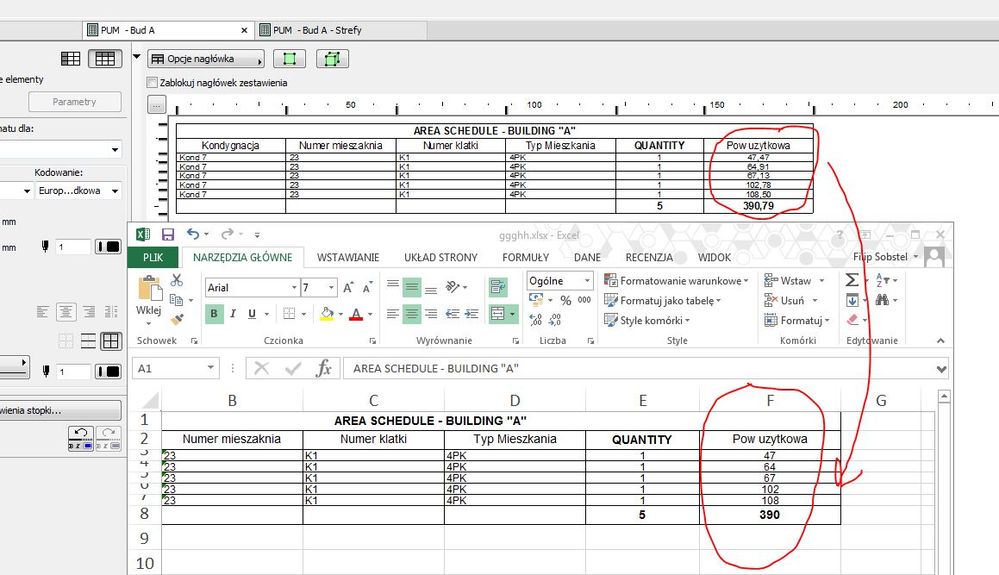Toggle Wrap Text button
This screenshot has height=575, width=999.
(x=498, y=287)
